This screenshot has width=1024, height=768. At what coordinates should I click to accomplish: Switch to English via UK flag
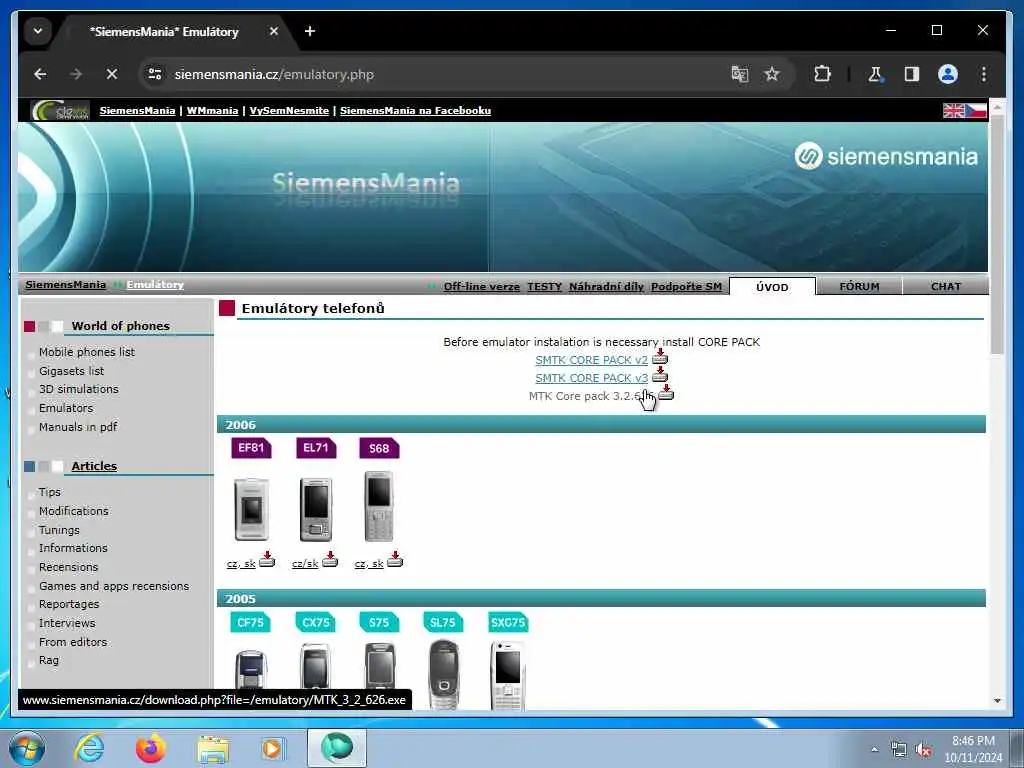pyautogui.click(x=953, y=110)
